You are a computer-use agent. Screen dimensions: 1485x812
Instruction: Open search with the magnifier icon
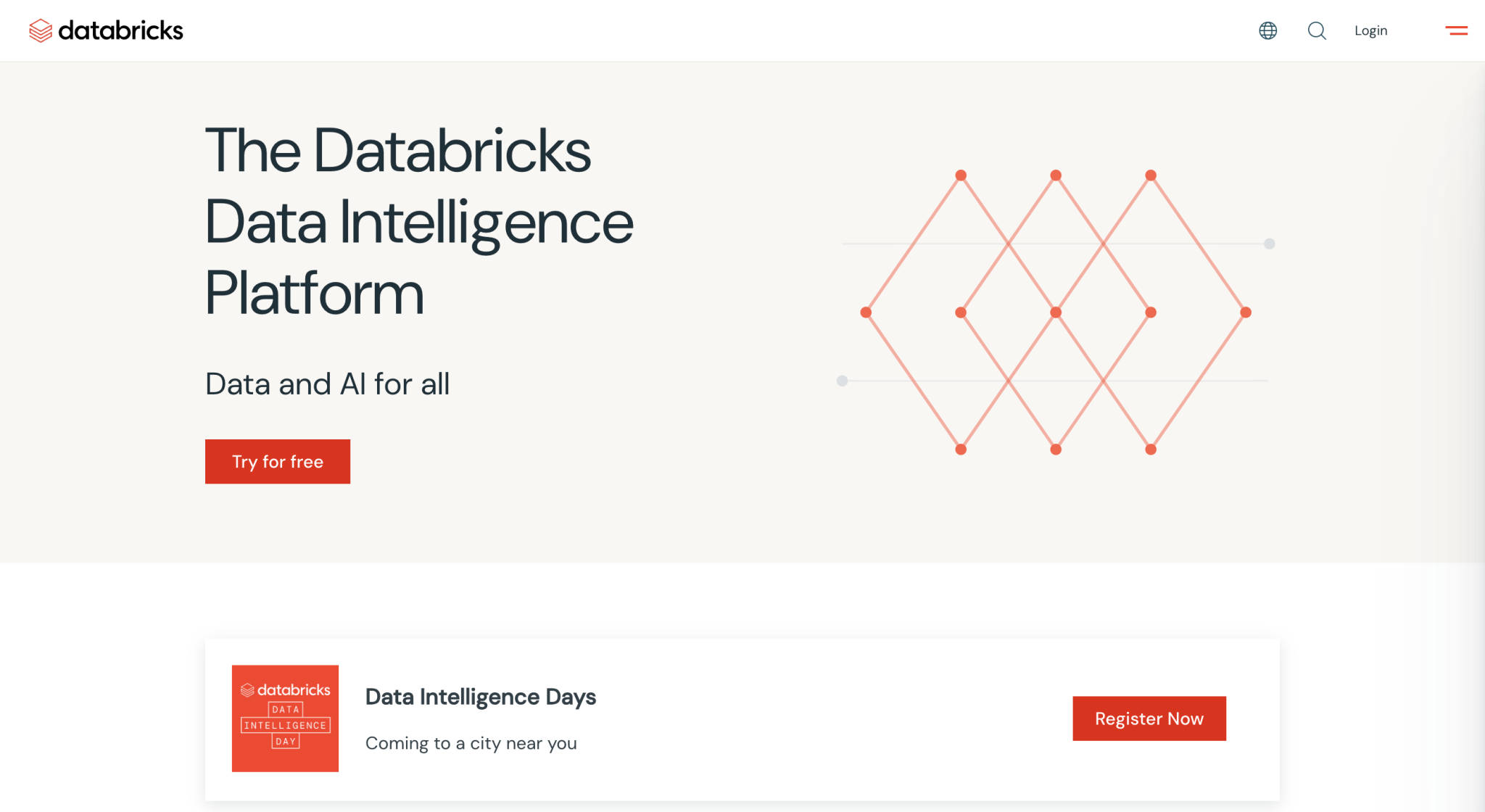[1317, 30]
